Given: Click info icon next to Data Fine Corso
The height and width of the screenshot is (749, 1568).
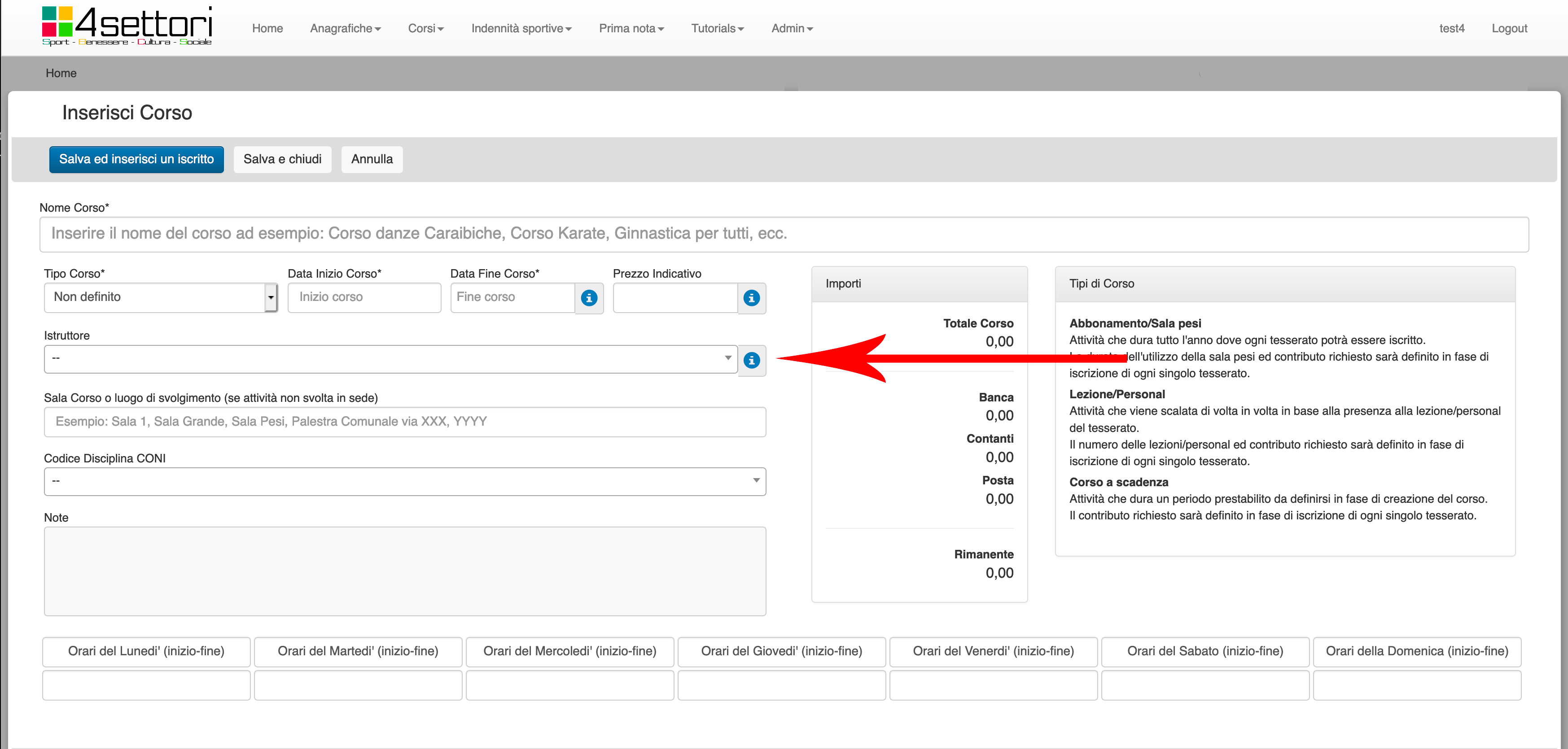Looking at the screenshot, I should [589, 298].
